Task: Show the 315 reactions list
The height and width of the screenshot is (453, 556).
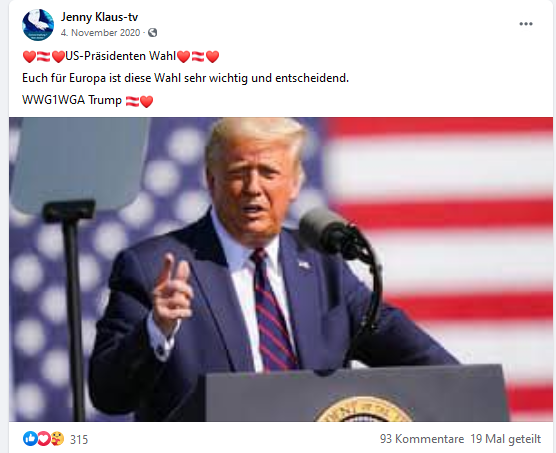Action: (79, 440)
